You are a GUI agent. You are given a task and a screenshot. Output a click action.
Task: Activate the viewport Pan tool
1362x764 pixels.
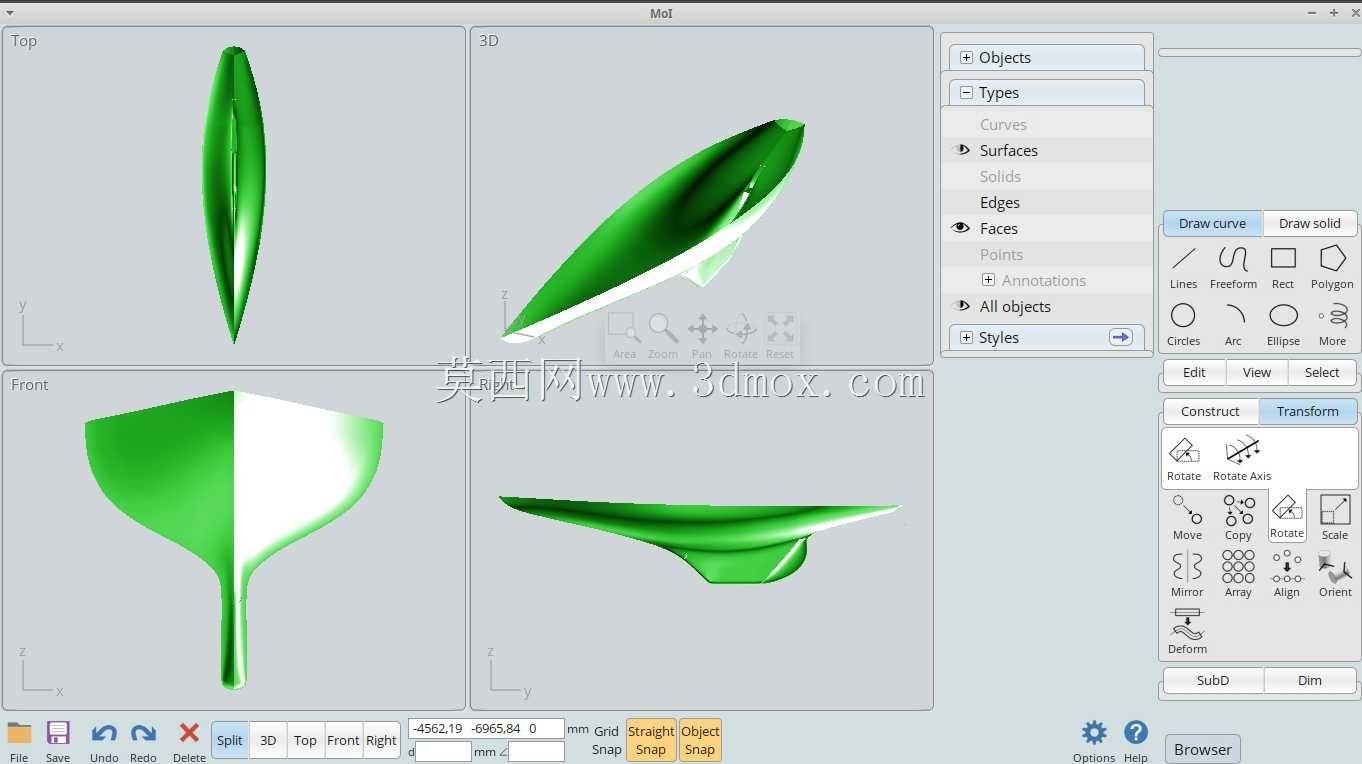pyautogui.click(x=702, y=336)
